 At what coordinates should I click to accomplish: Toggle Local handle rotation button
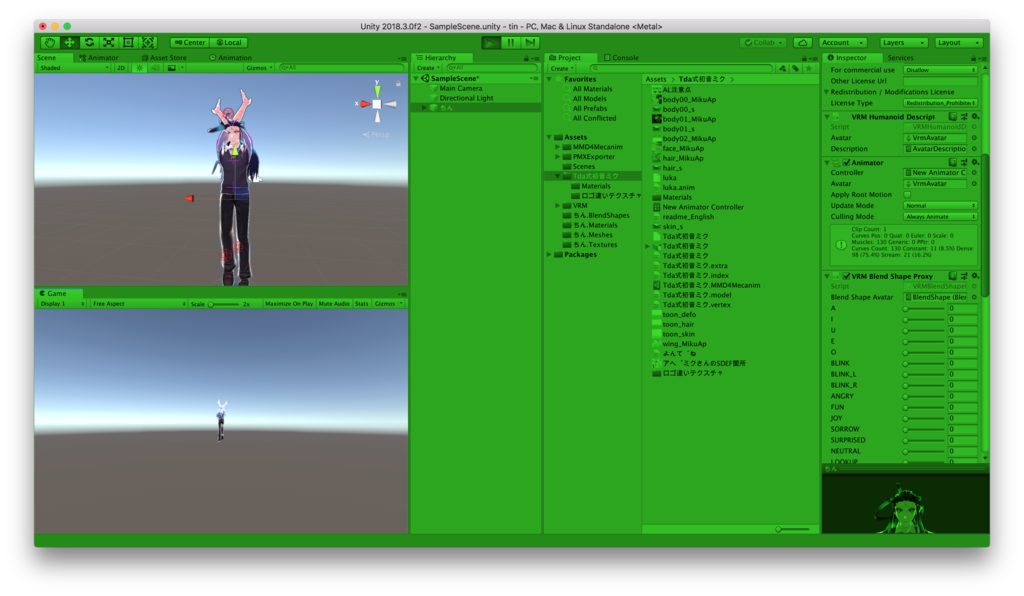click(229, 42)
